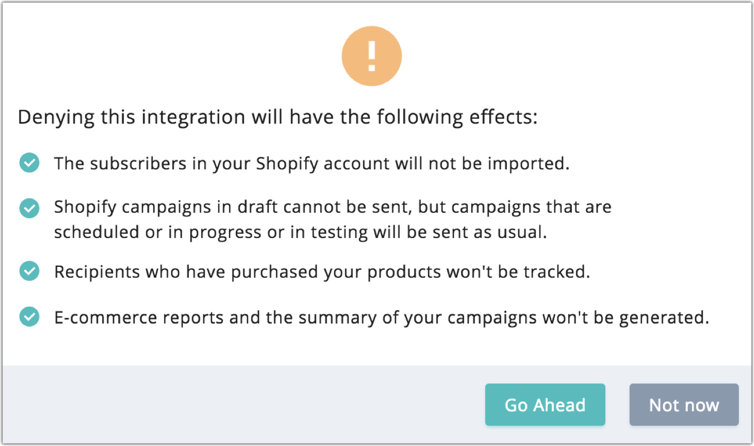Click checkmark icon beside subscribers not imported
Screen dimensions: 754x446
click(30, 162)
